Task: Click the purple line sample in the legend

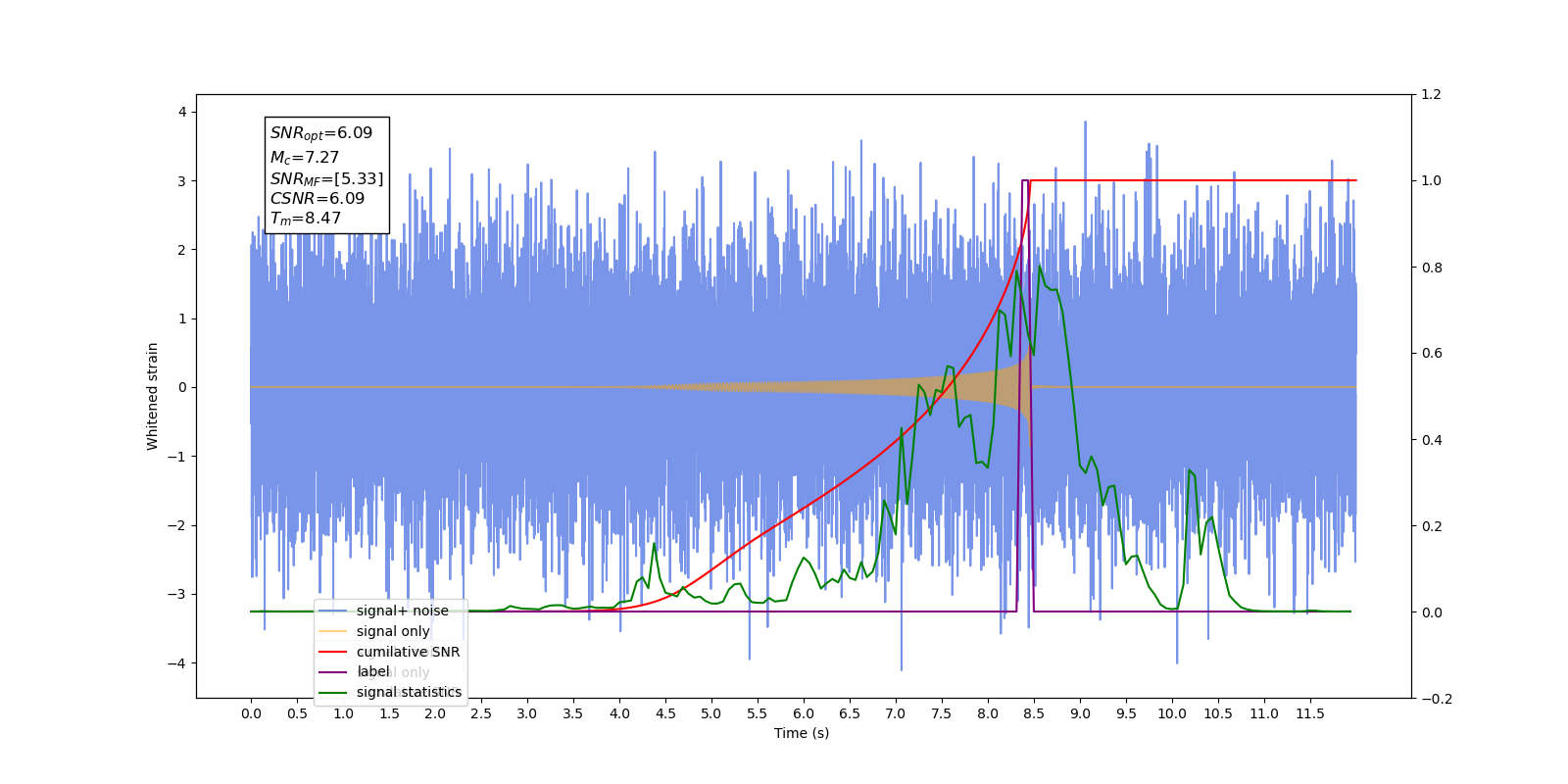Action: coord(333,671)
